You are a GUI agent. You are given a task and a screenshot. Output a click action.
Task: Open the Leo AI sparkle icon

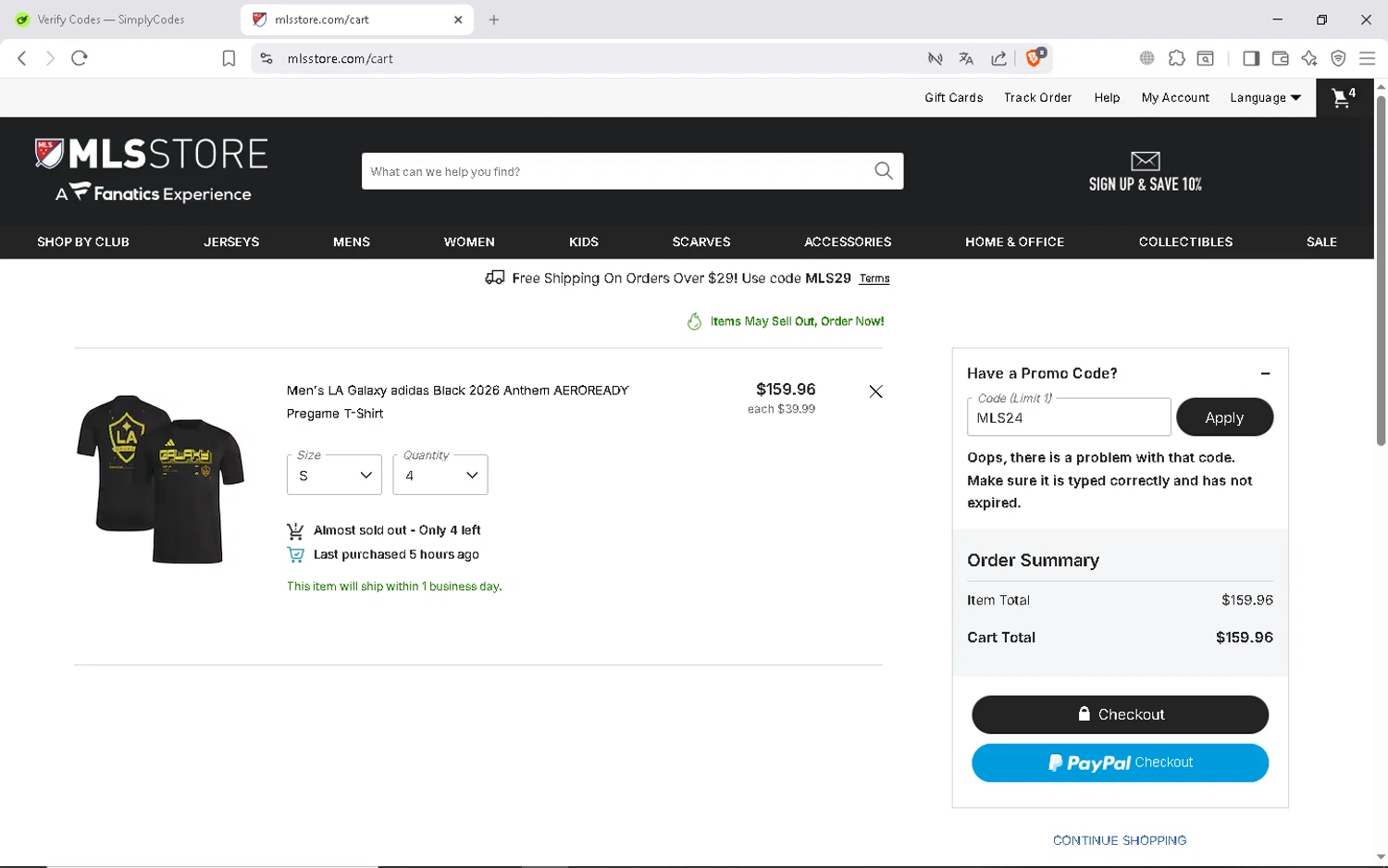(x=1309, y=58)
